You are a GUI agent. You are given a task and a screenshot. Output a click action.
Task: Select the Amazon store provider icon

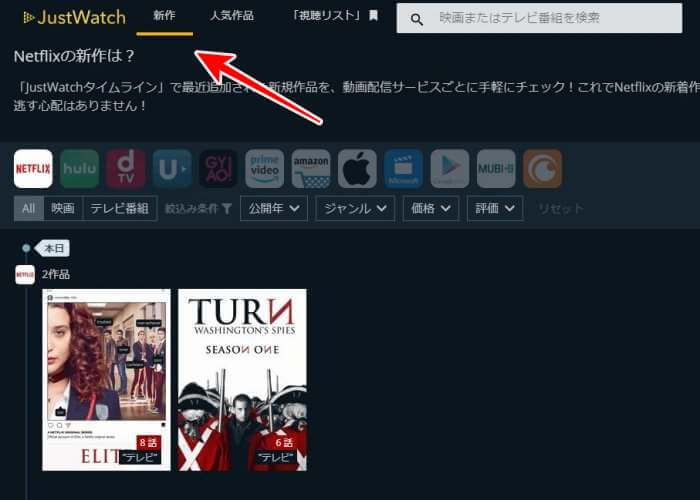[311, 169]
